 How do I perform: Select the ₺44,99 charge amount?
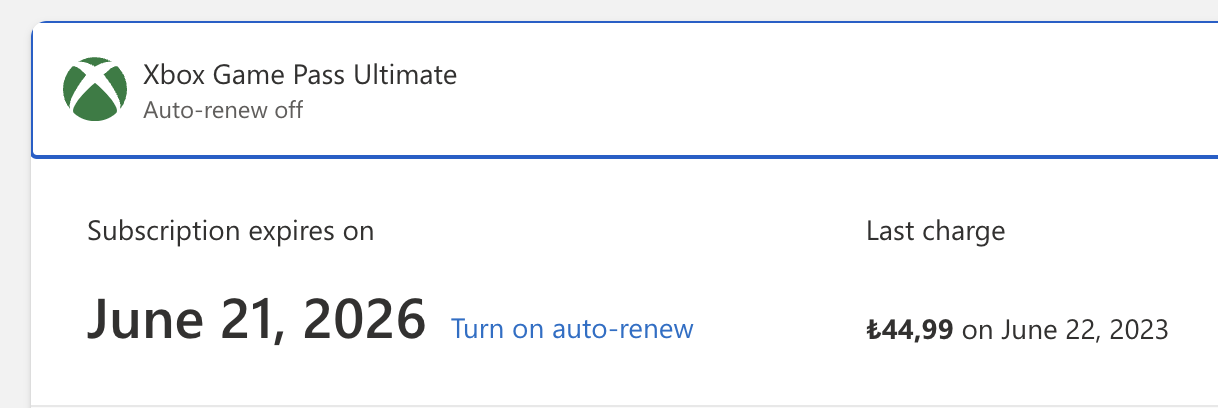[x=909, y=330]
